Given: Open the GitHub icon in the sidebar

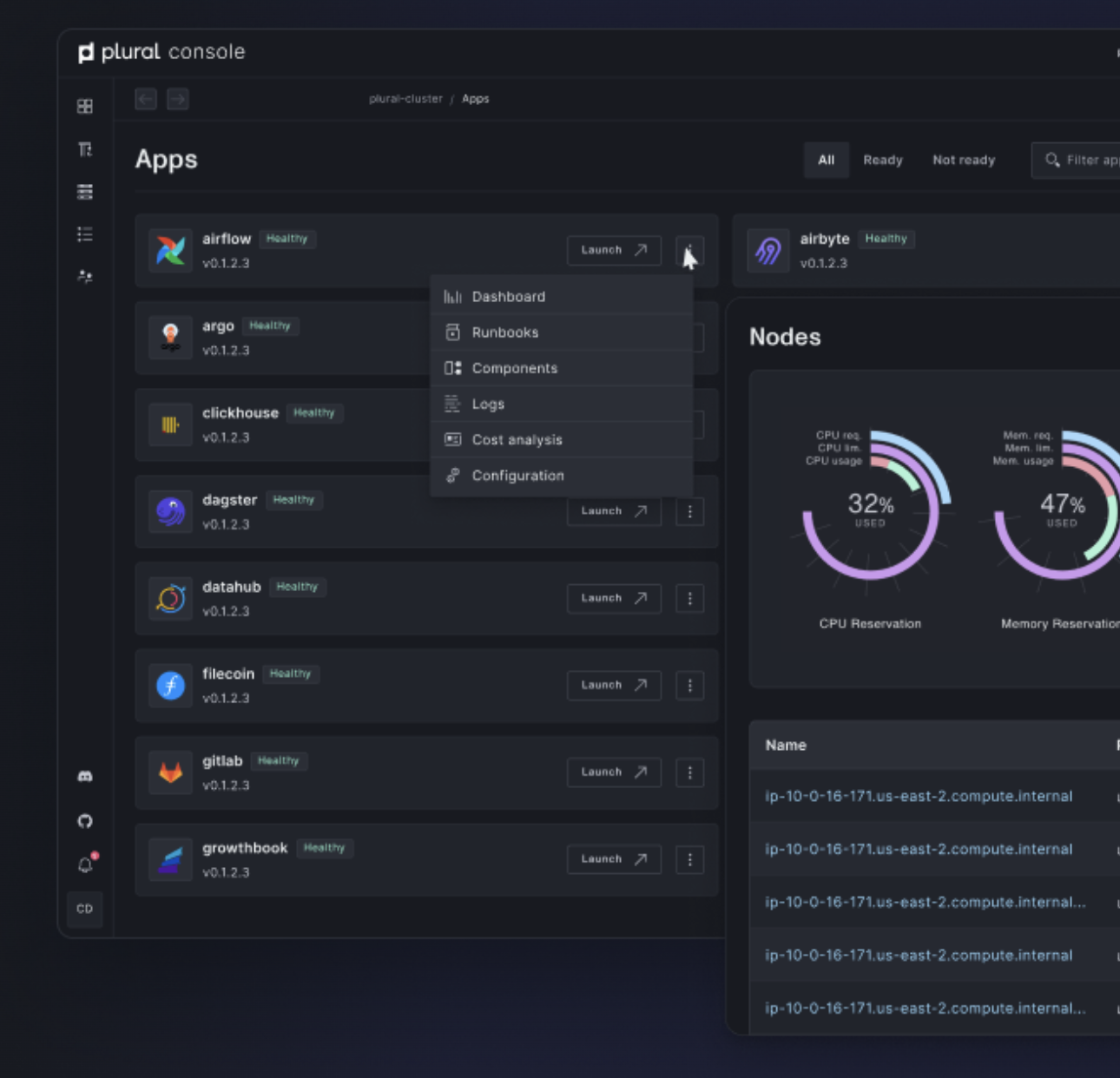Looking at the screenshot, I should [84, 820].
